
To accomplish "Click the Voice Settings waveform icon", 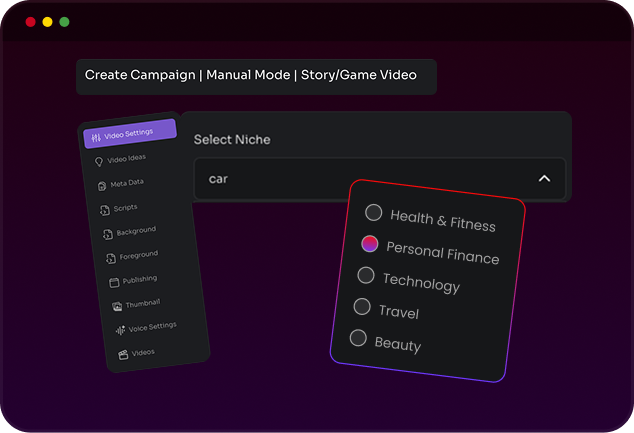I will coord(120,330).
